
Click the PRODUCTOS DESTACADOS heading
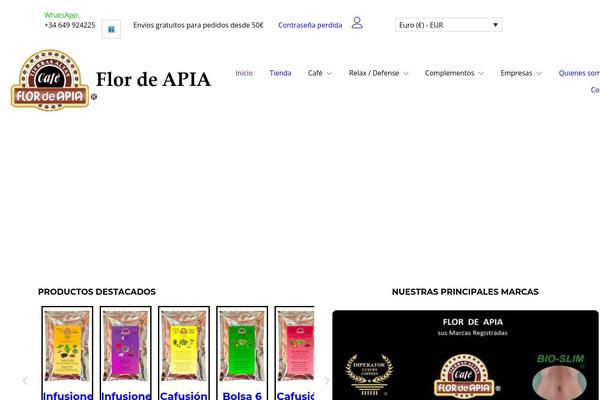click(97, 292)
